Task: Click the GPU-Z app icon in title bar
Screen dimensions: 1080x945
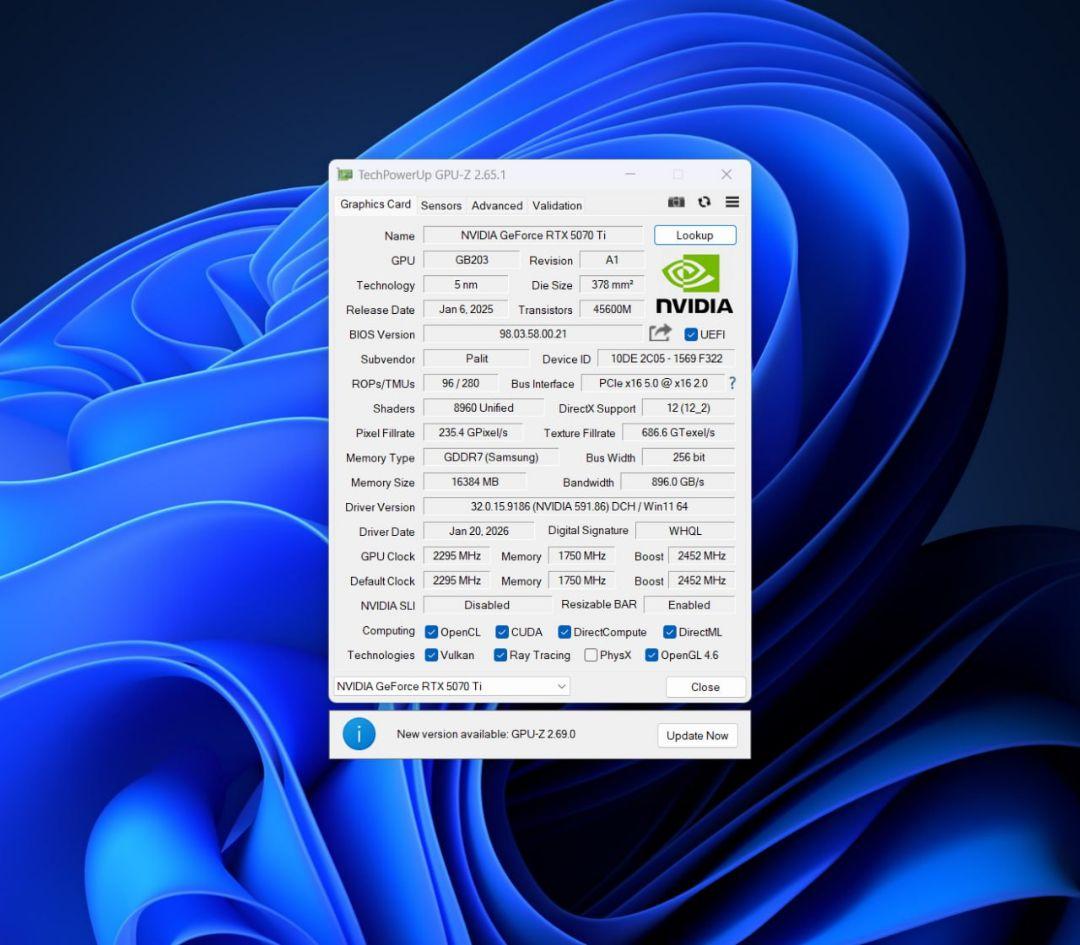Action: click(x=344, y=174)
